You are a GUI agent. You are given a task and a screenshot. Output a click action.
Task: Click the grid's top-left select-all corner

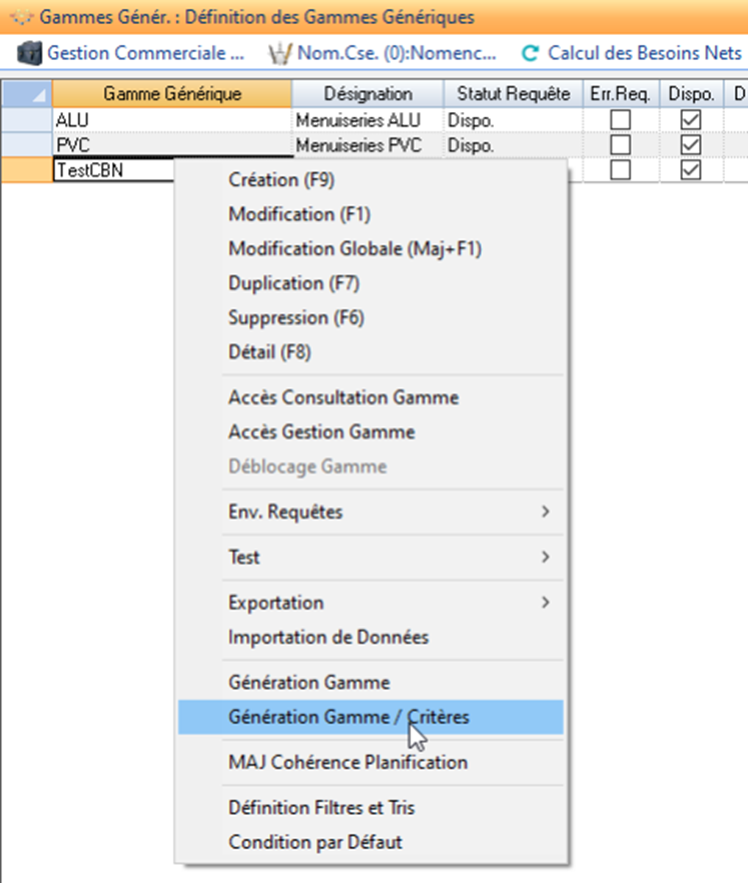26,94
